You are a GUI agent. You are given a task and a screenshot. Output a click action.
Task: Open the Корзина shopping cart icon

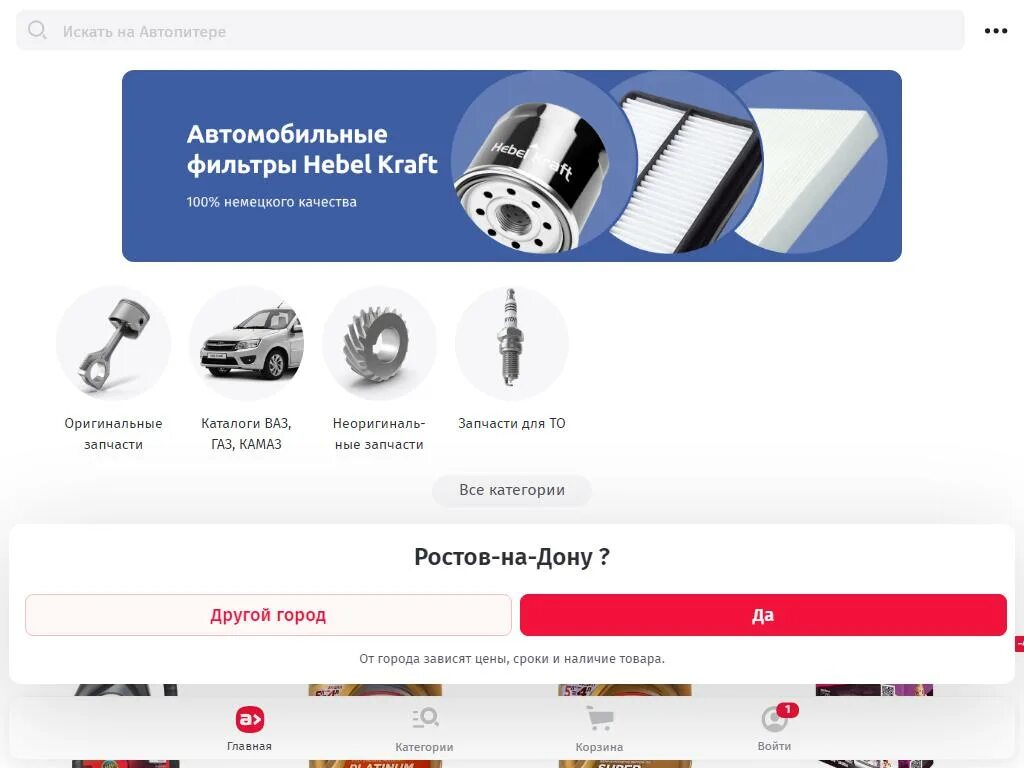(x=599, y=718)
